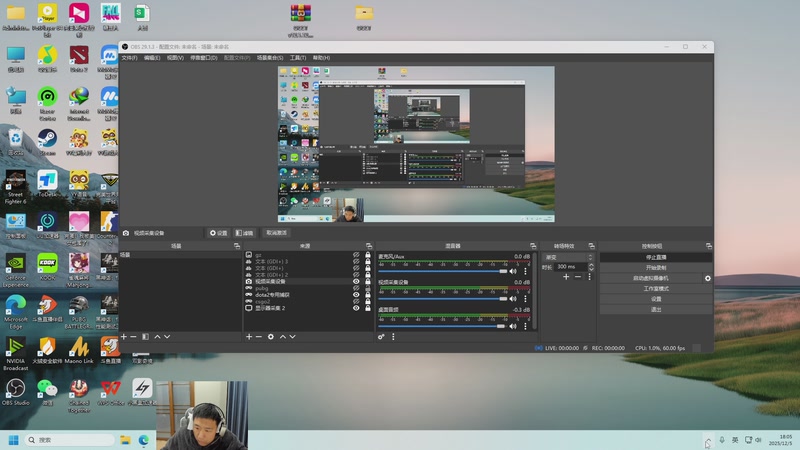Toggle visibility of 显示器采集 2 source
The height and width of the screenshot is (450, 800).
tap(356, 308)
